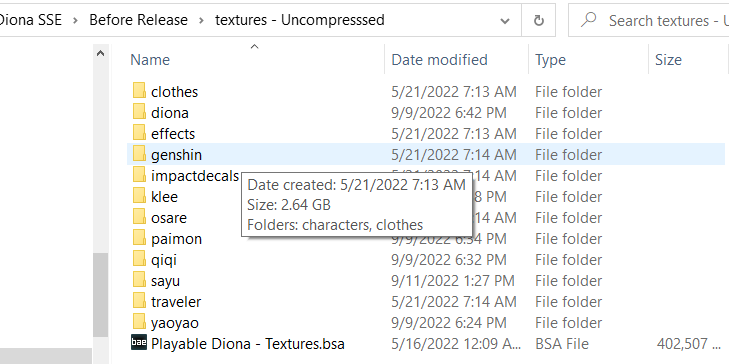Image resolution: width=729 pixels, height=364 pixels.
Task: Select the diona folder icon
Action: (139, 112)
